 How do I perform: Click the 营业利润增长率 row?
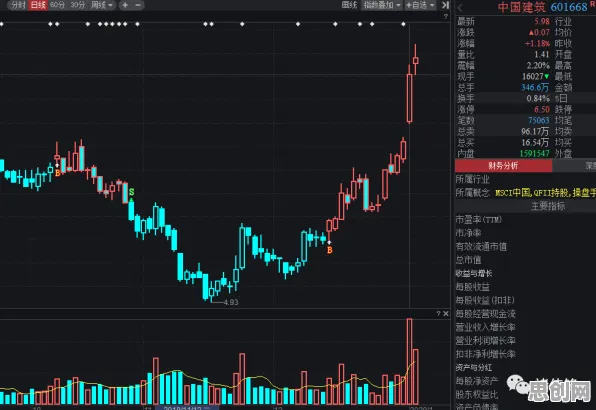(485, 341)
